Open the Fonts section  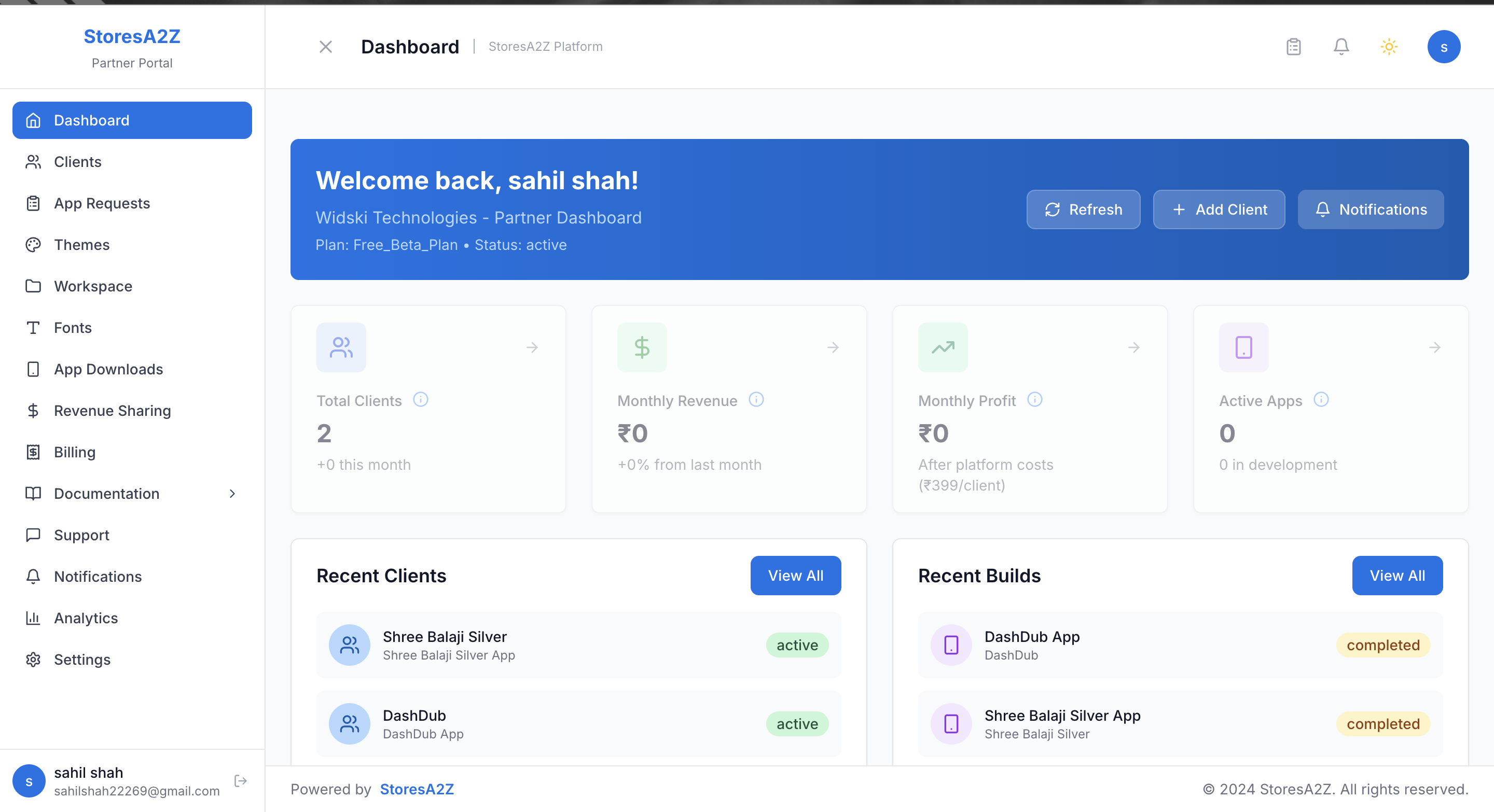(73, 328)
